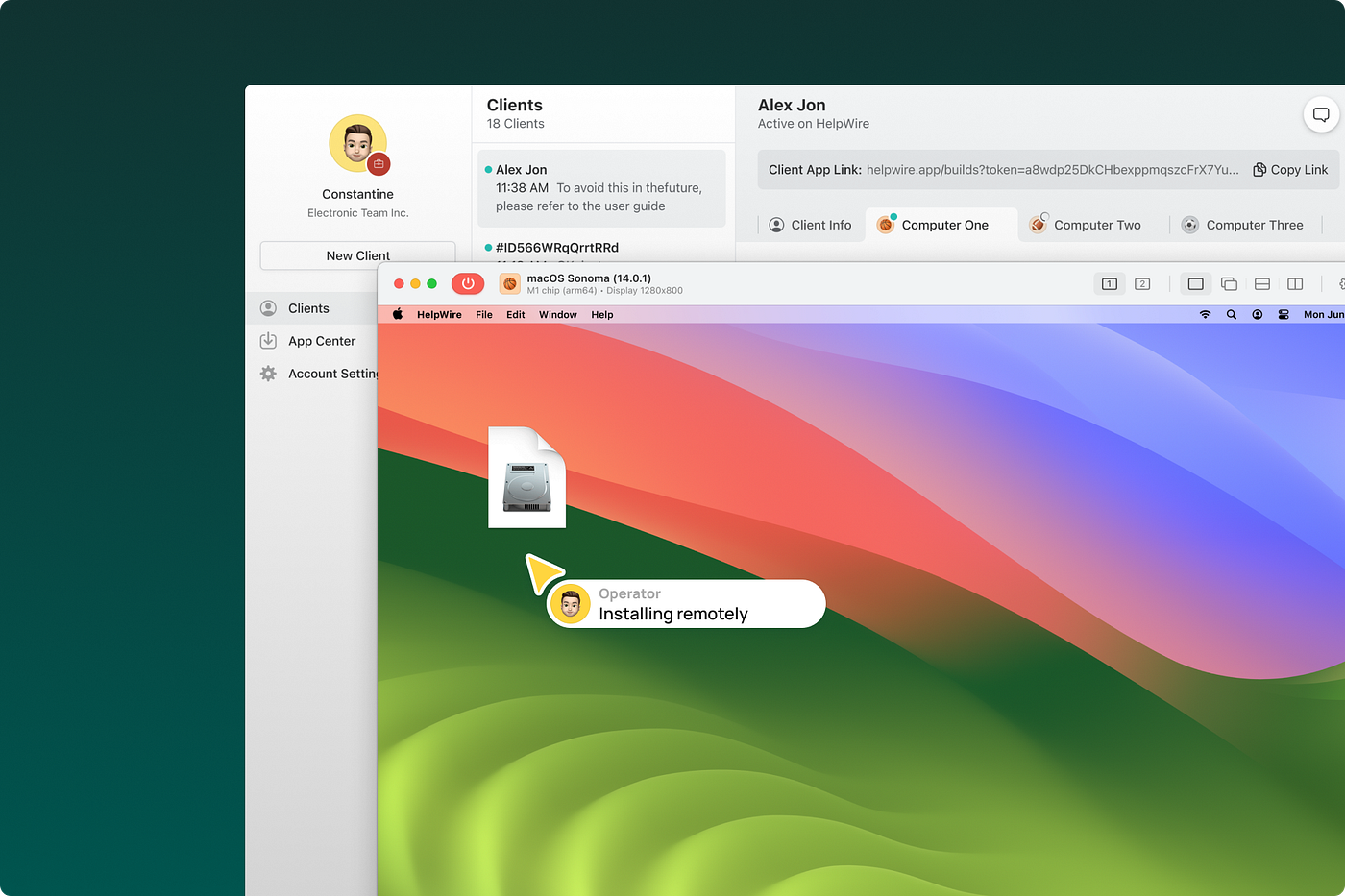Click the soccer ball icon on Computer Three tab
Image resolution: width=1345 pixels, height=896 pixels.
point(1190,225)
